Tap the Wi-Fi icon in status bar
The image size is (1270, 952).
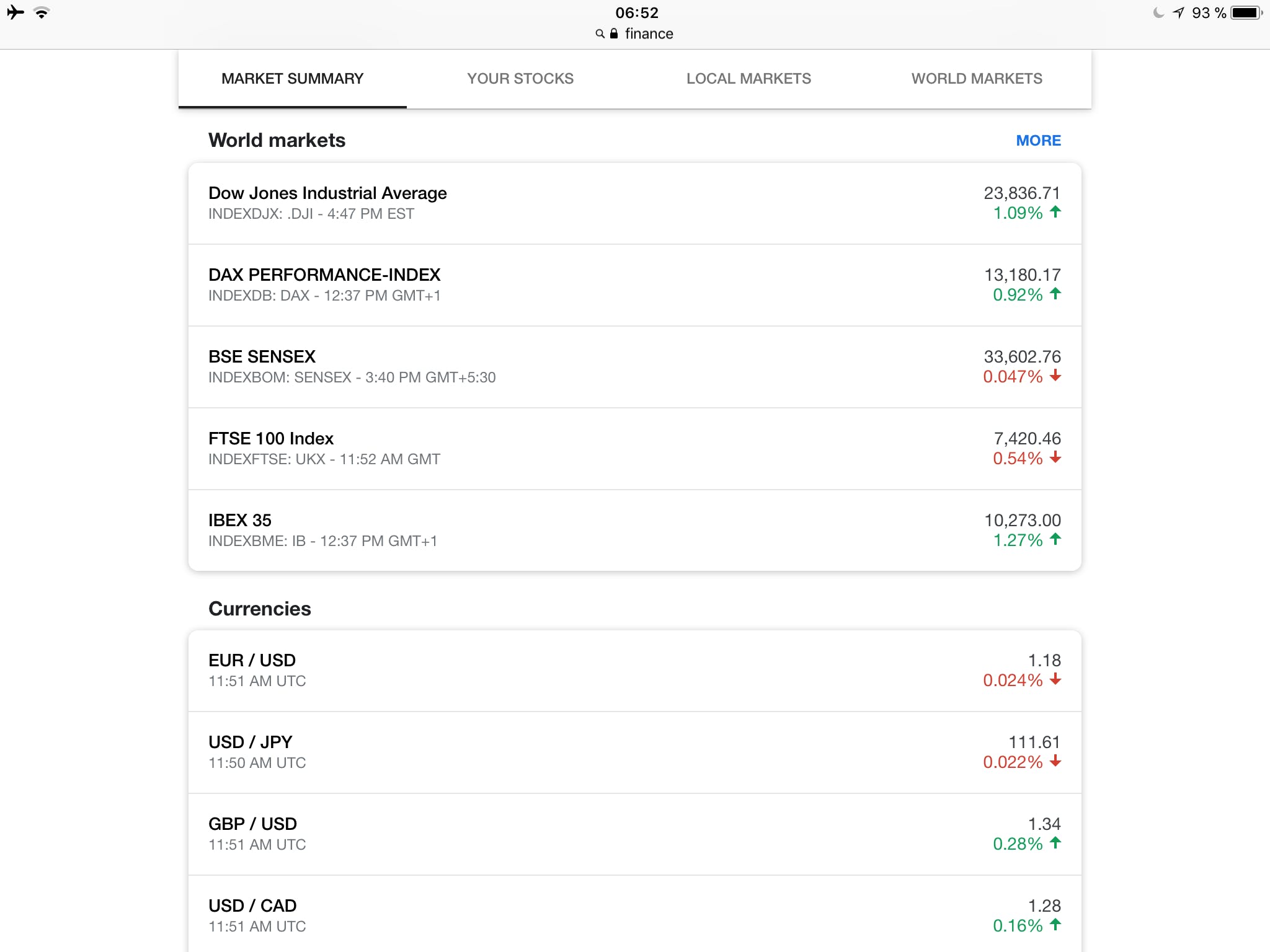click(42, 12)
